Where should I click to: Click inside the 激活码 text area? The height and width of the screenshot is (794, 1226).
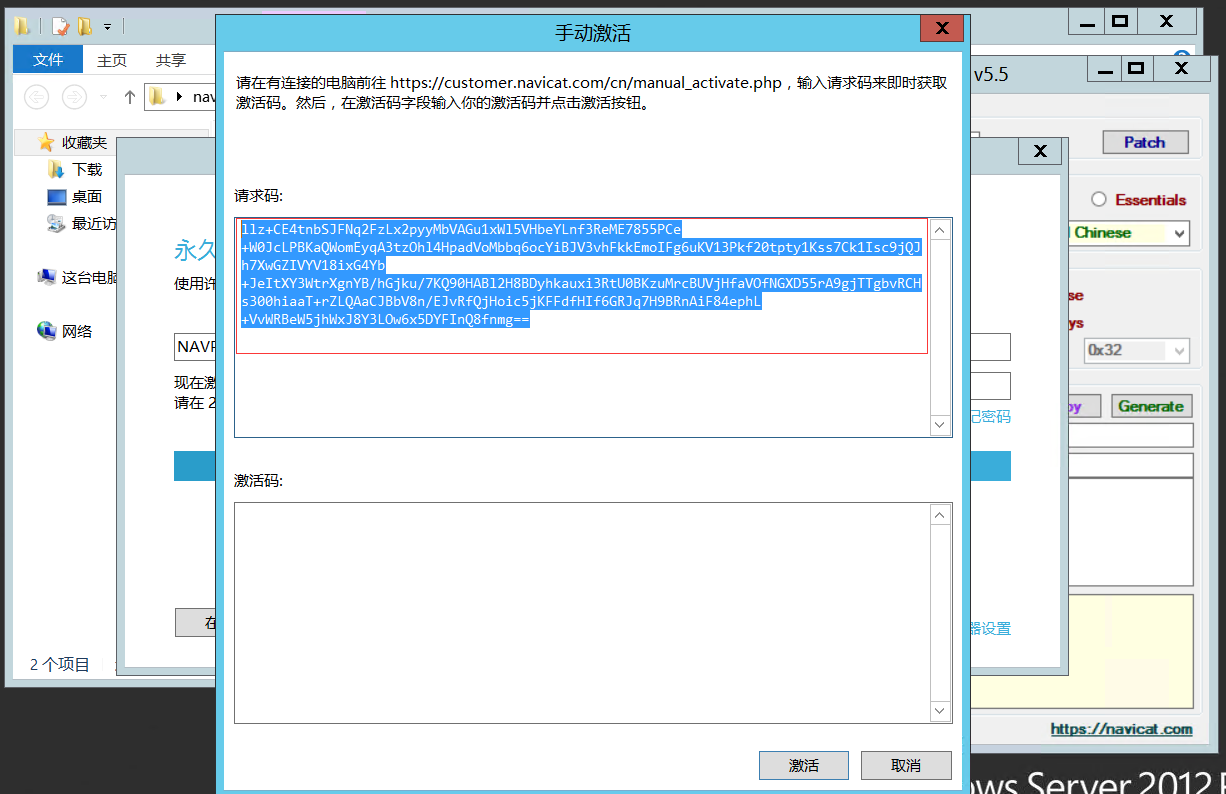tap(582, 612)
